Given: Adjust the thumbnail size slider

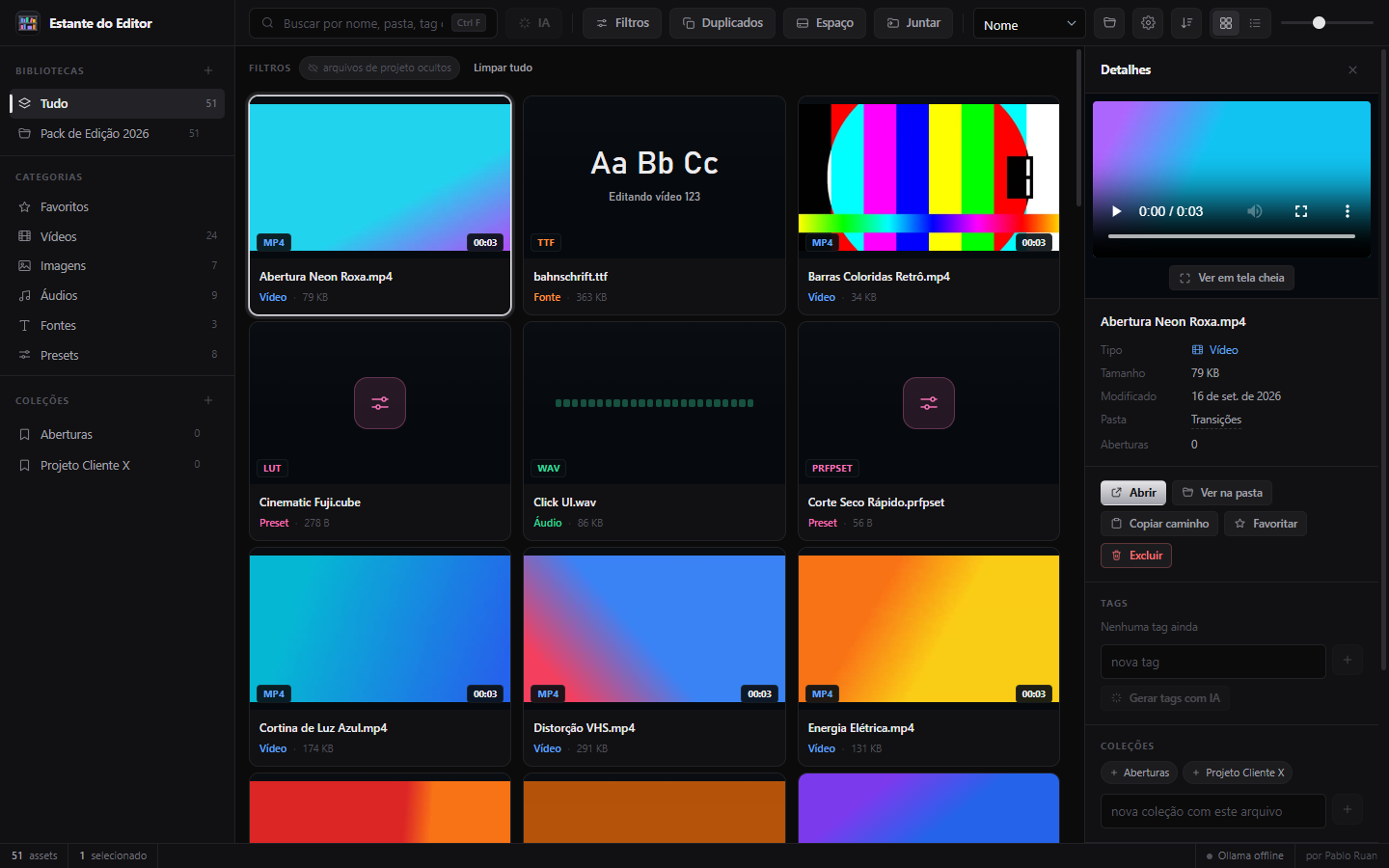Looking at the screenshot, I should (x=1327, y=23).
